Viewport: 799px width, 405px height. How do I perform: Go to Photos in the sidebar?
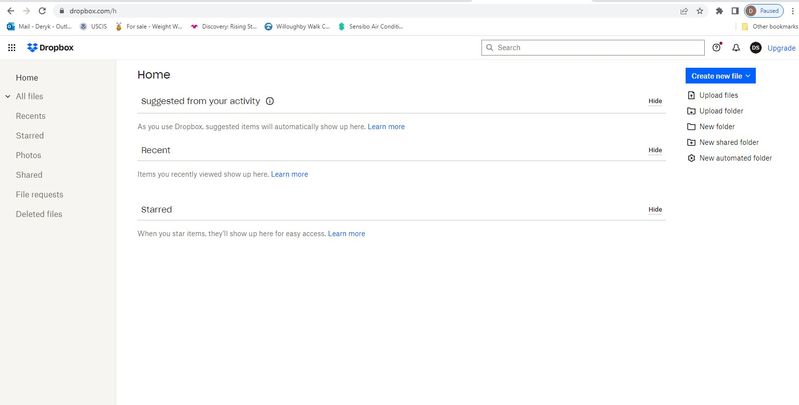point(29,155)
